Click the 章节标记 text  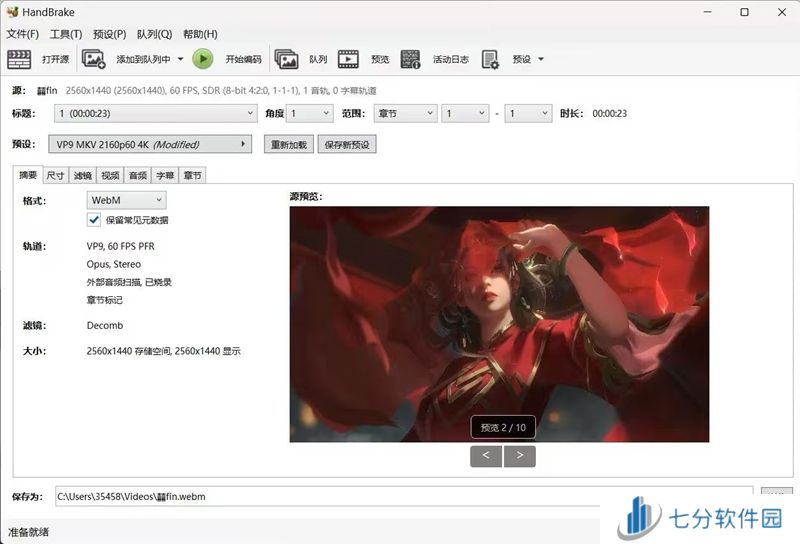[x=105, y=300]
